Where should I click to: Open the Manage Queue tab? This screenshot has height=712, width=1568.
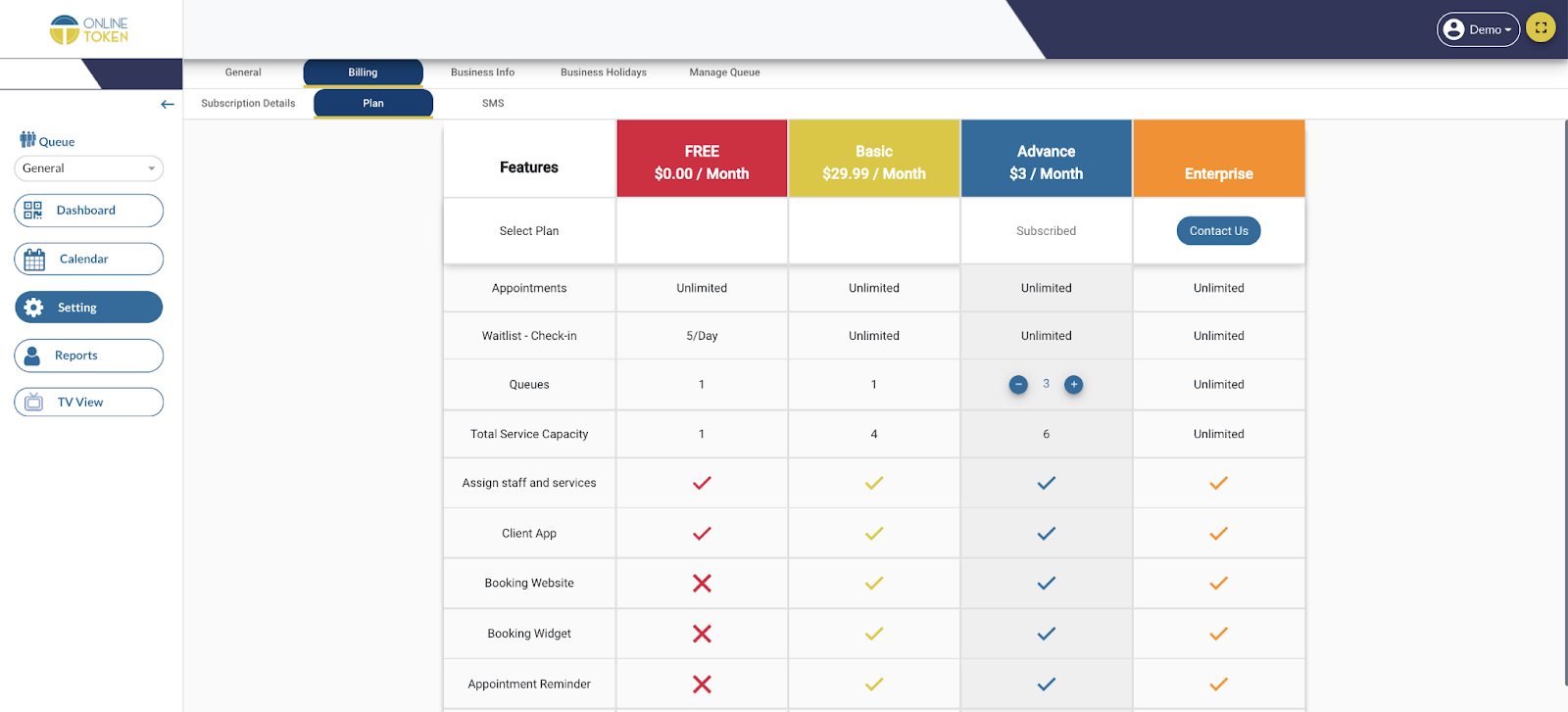point(724,72)
